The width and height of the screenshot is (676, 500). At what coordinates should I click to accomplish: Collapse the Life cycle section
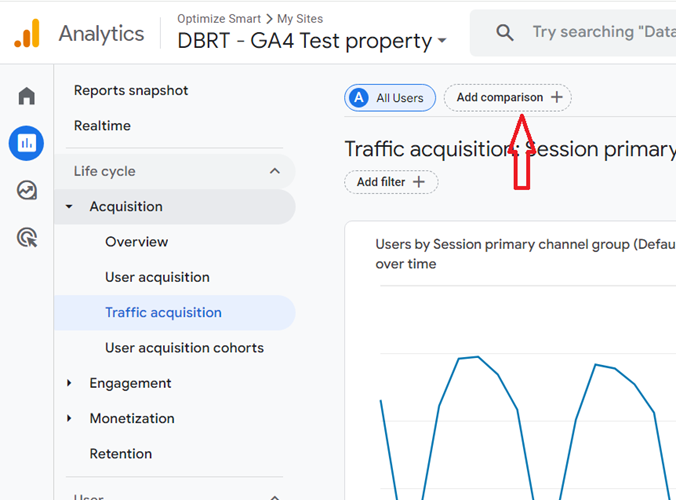click(x=275, y=171)
